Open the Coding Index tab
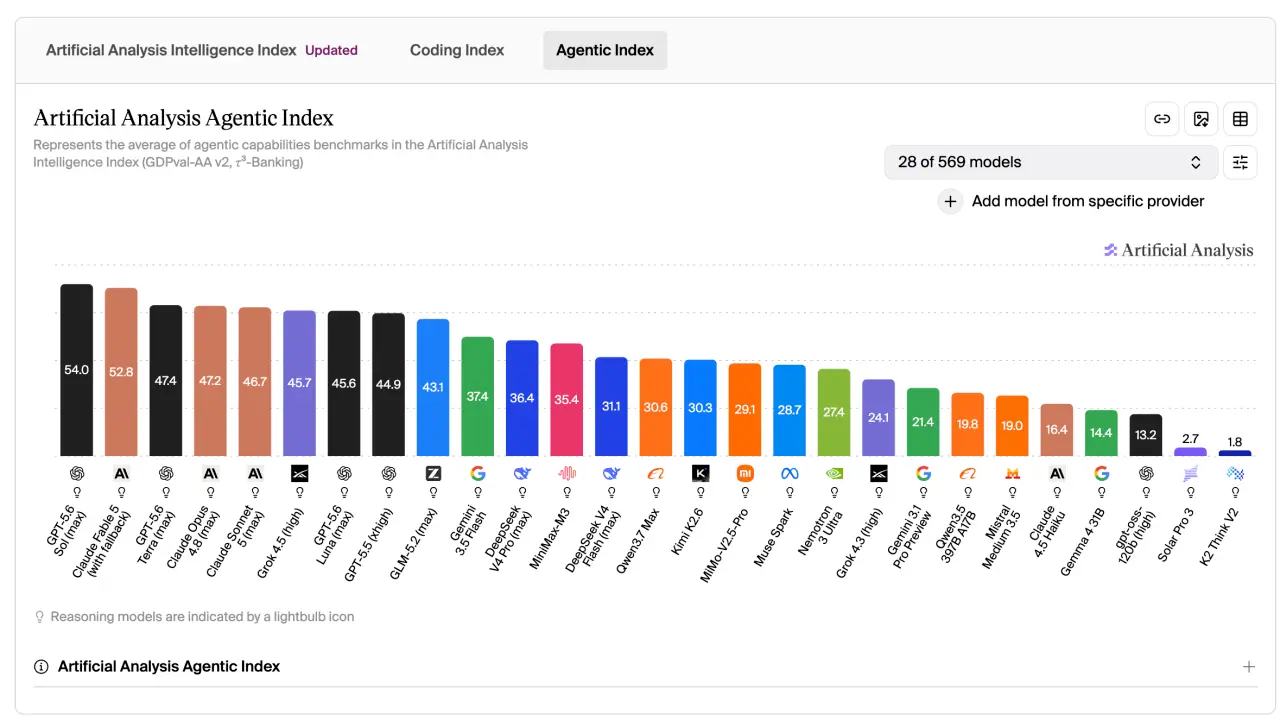Screen dimensions: 1280x721 pos(457,50)
